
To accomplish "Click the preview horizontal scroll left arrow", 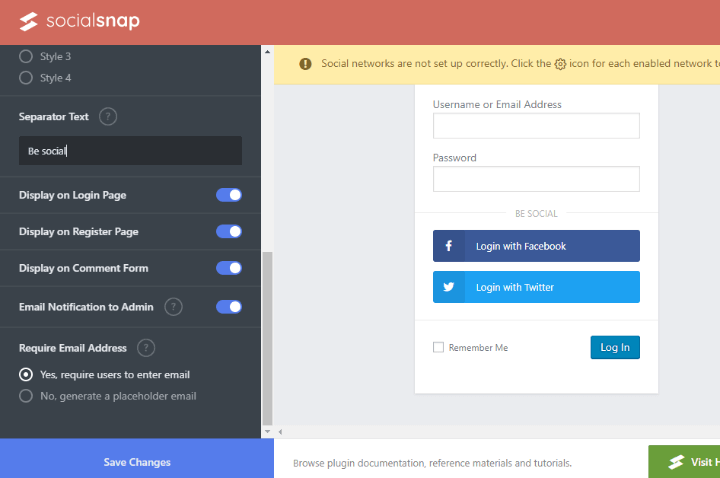I will point(280,432).
